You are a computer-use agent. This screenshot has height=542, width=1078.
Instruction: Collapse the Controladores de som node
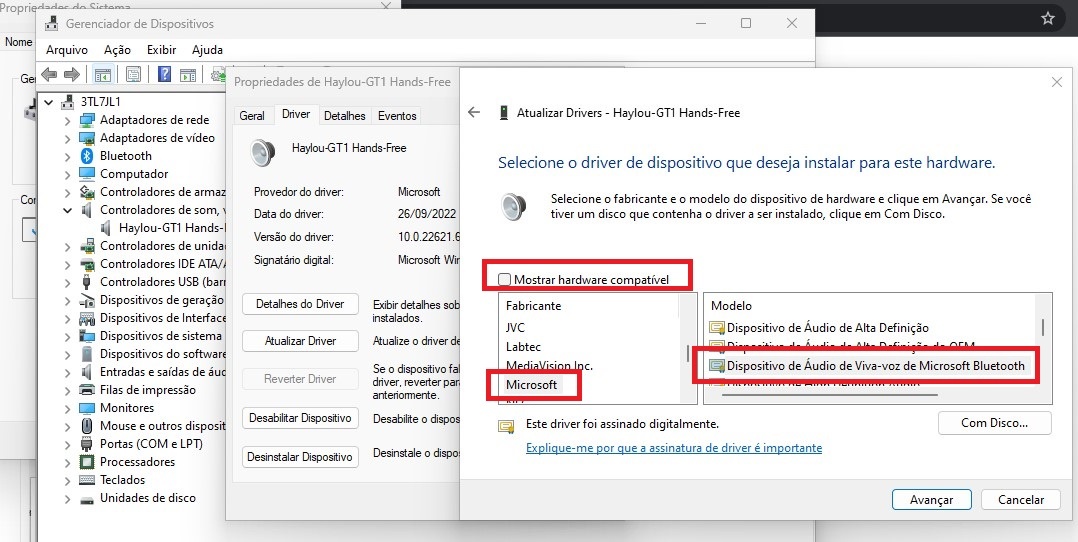click(67, 210)
